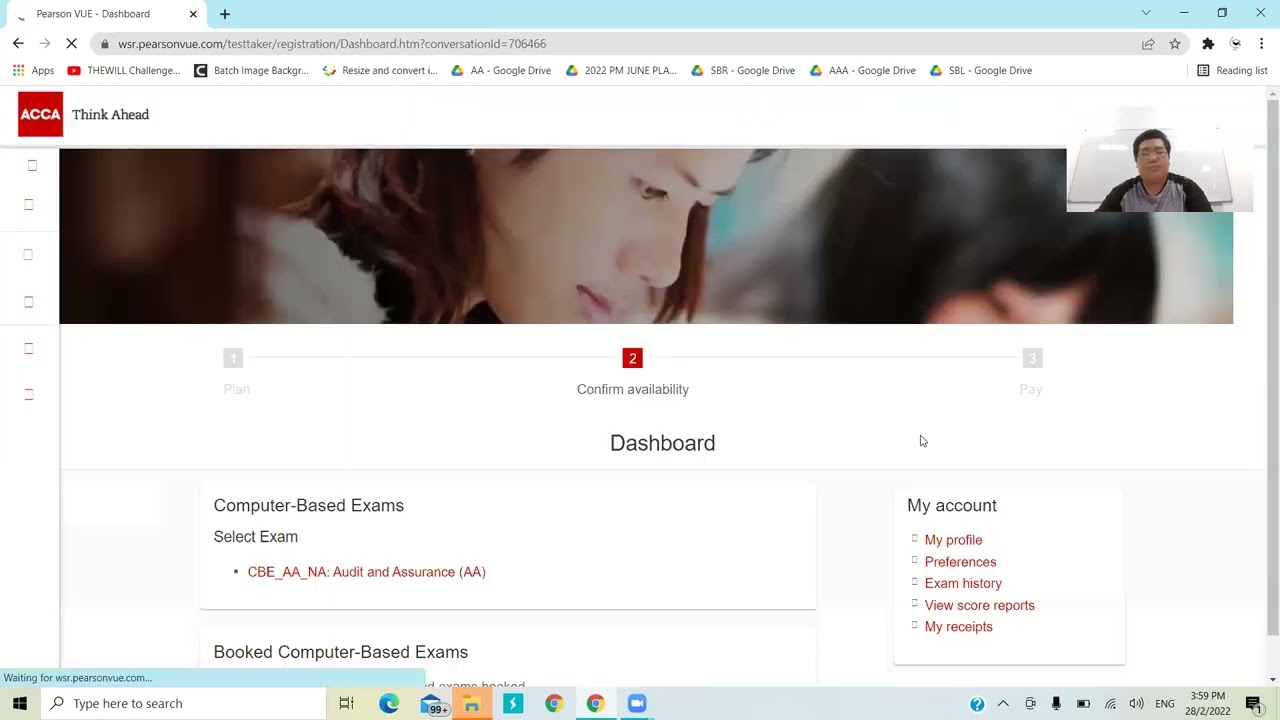Click the My account heading

point(952,506)
